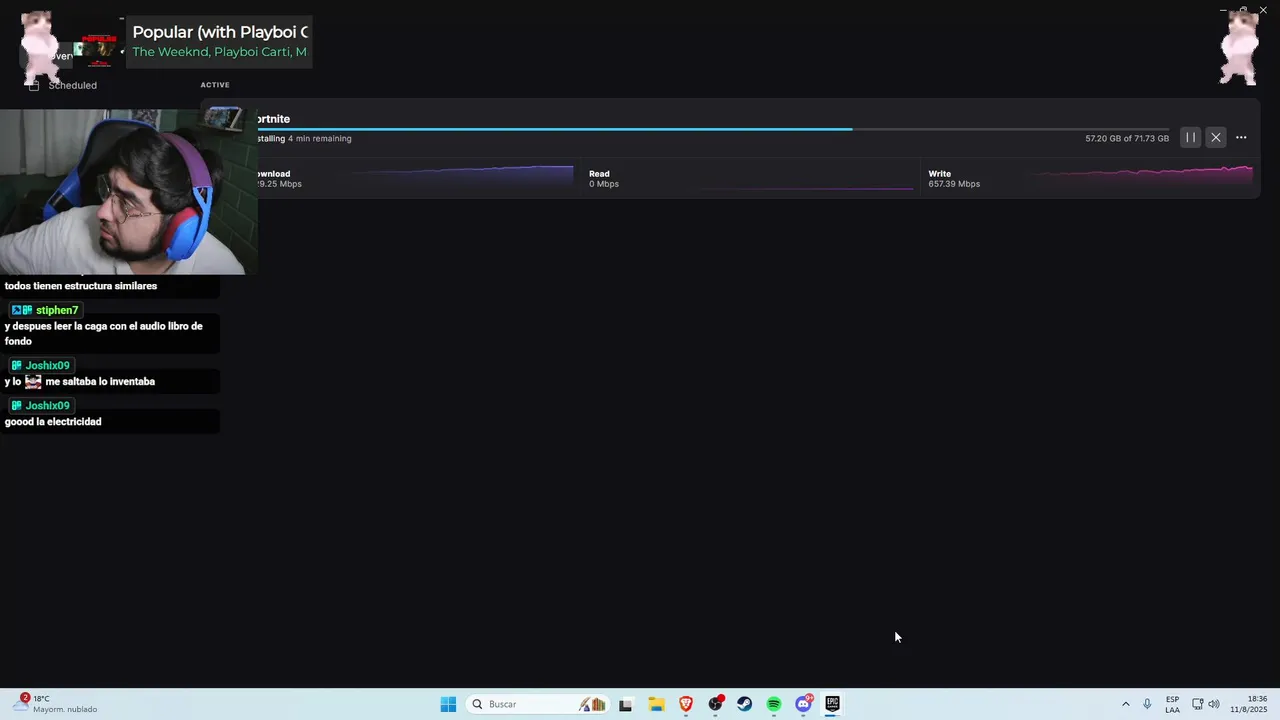Viewport: 1280px width, 720px height.
Task: Click the Fortnite game title
Action: 273,119
